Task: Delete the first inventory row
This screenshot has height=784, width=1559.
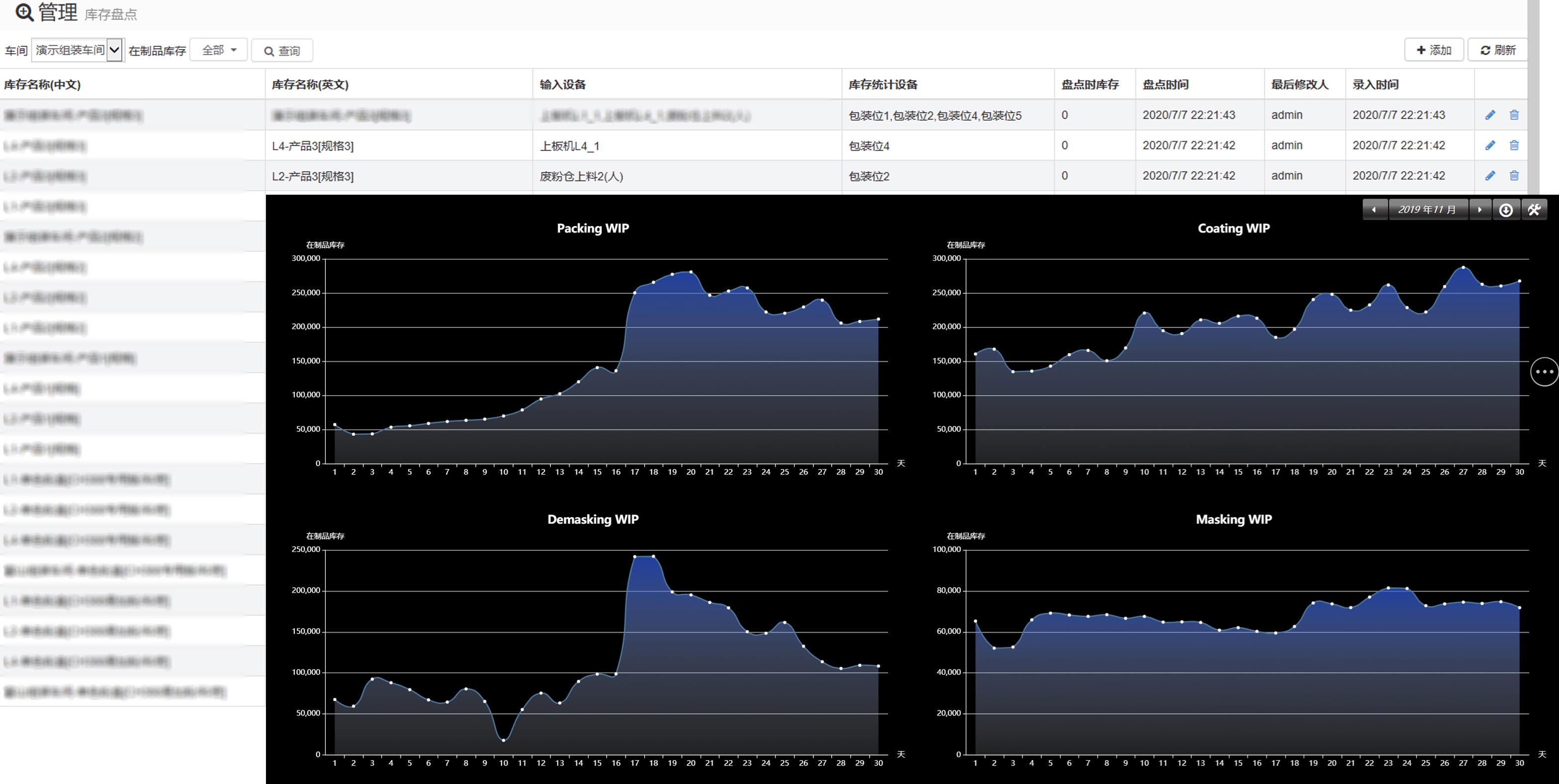Action: pos(1514,115)
